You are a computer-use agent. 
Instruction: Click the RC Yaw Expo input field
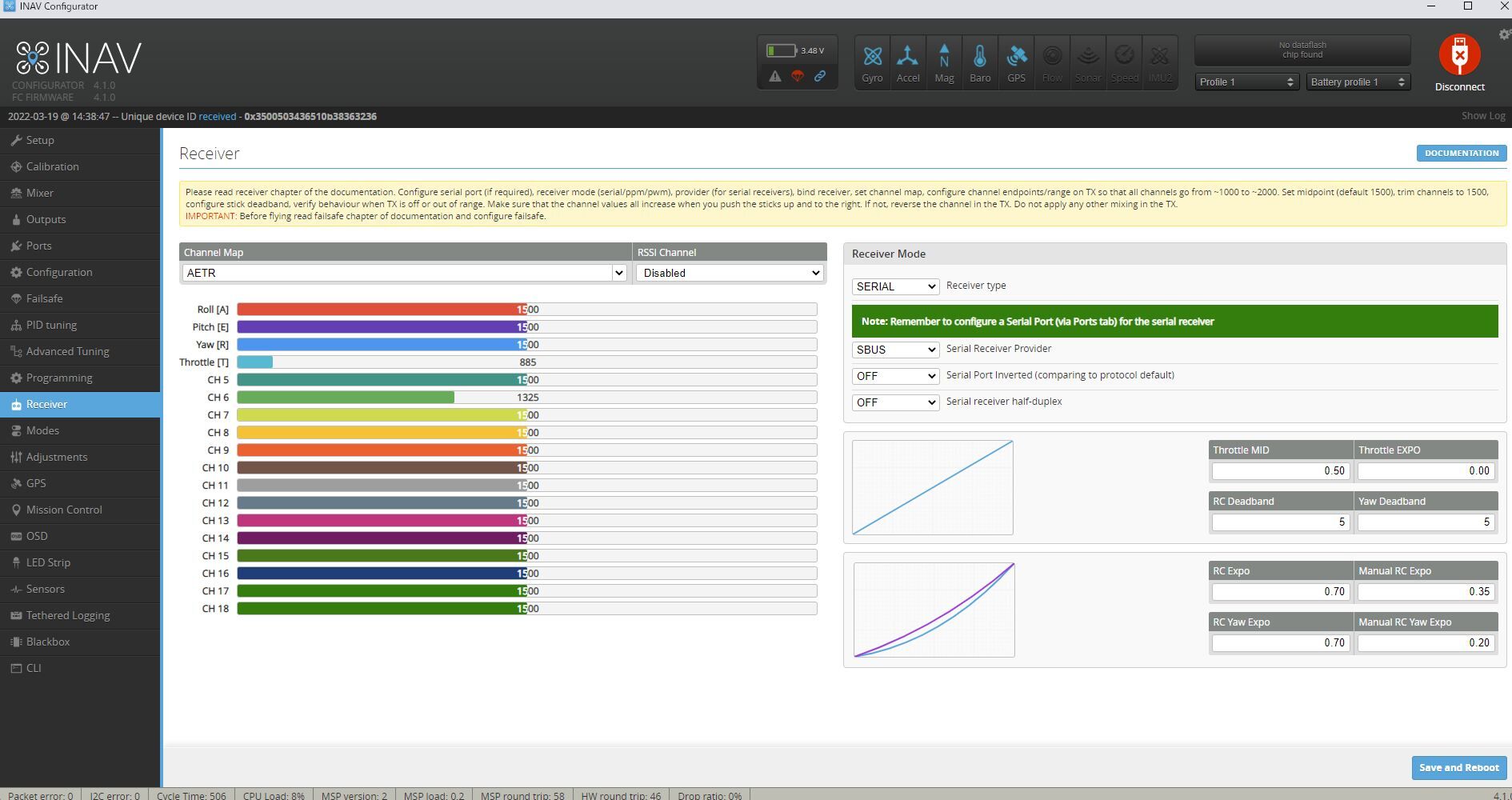(x=1280, y=643)
